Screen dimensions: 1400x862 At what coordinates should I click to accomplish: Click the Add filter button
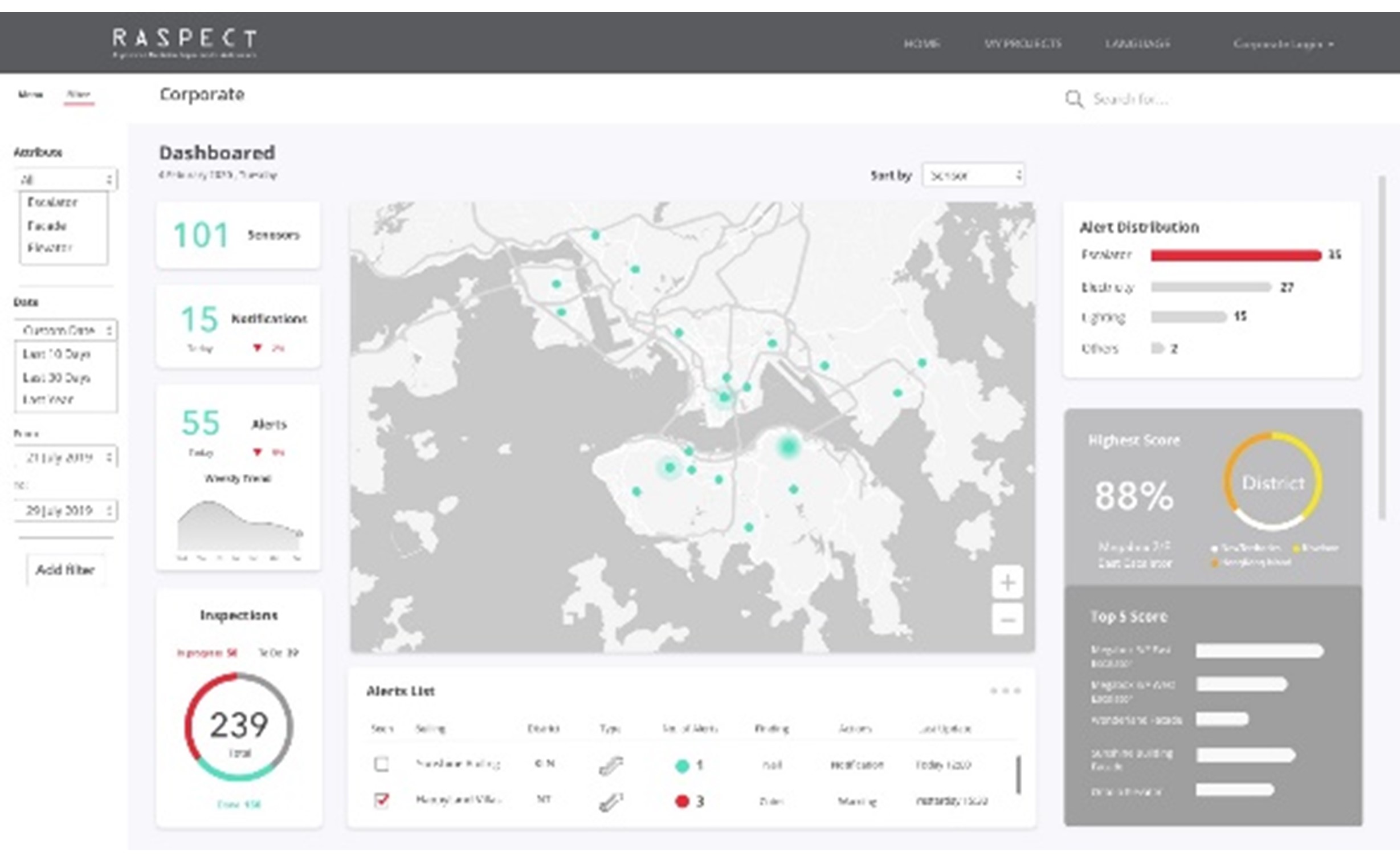tap(66, 570)
